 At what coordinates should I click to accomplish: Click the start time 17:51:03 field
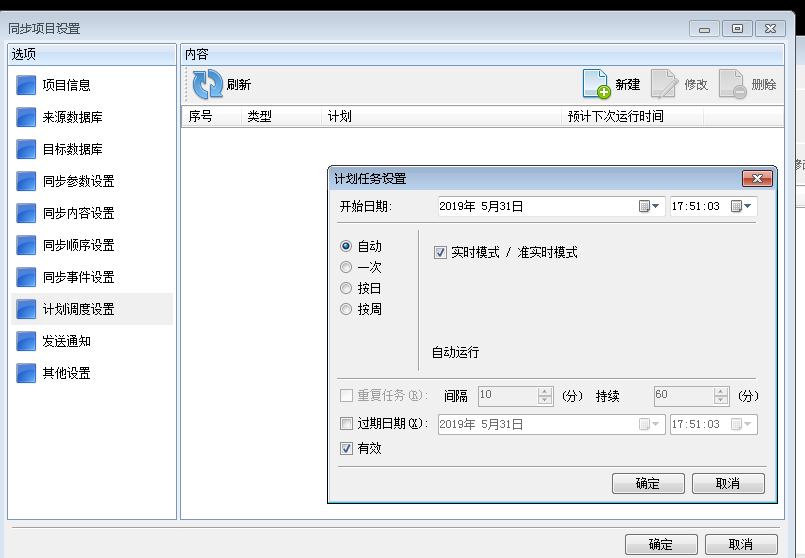point(714,206)
